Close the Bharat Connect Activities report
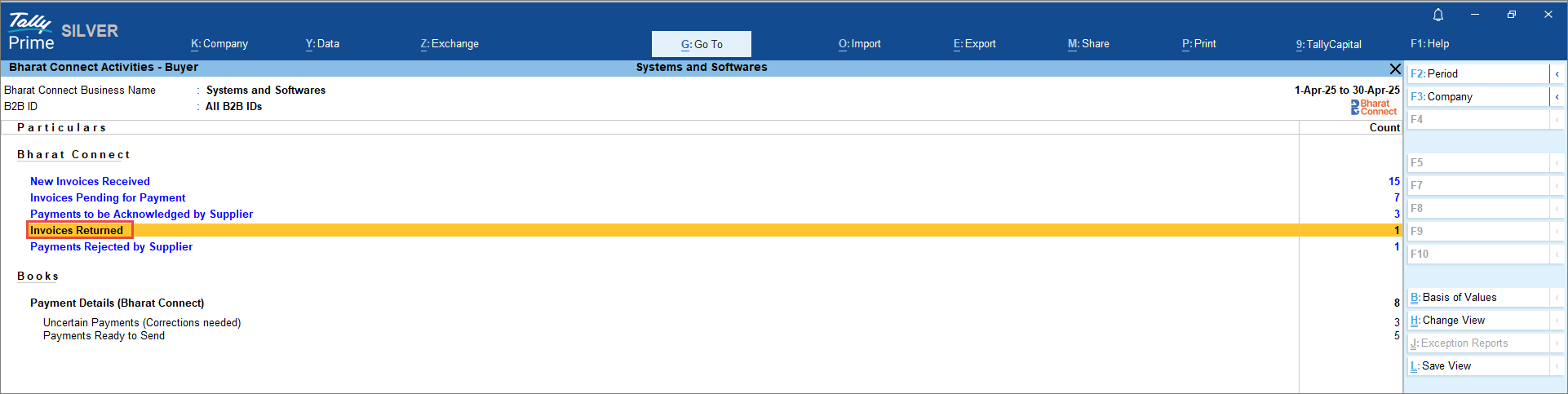Viewport: 1568px width, 394px height. click(1394, 69)
